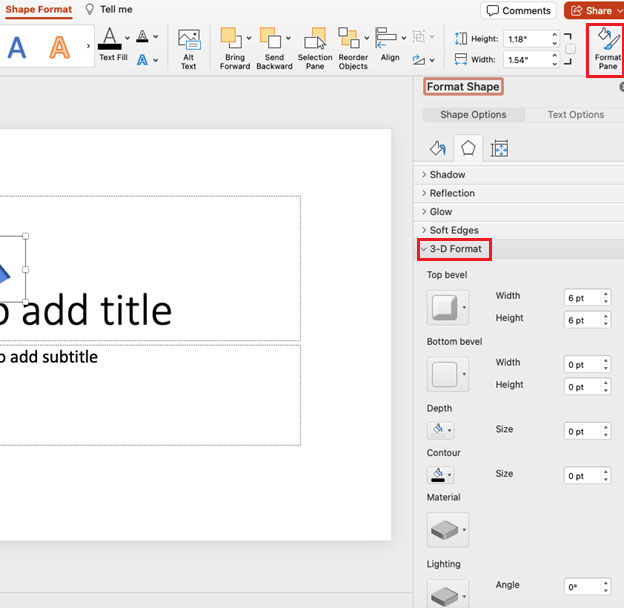
Task: Click the Comments button
Action: click(x=518, y=11)
